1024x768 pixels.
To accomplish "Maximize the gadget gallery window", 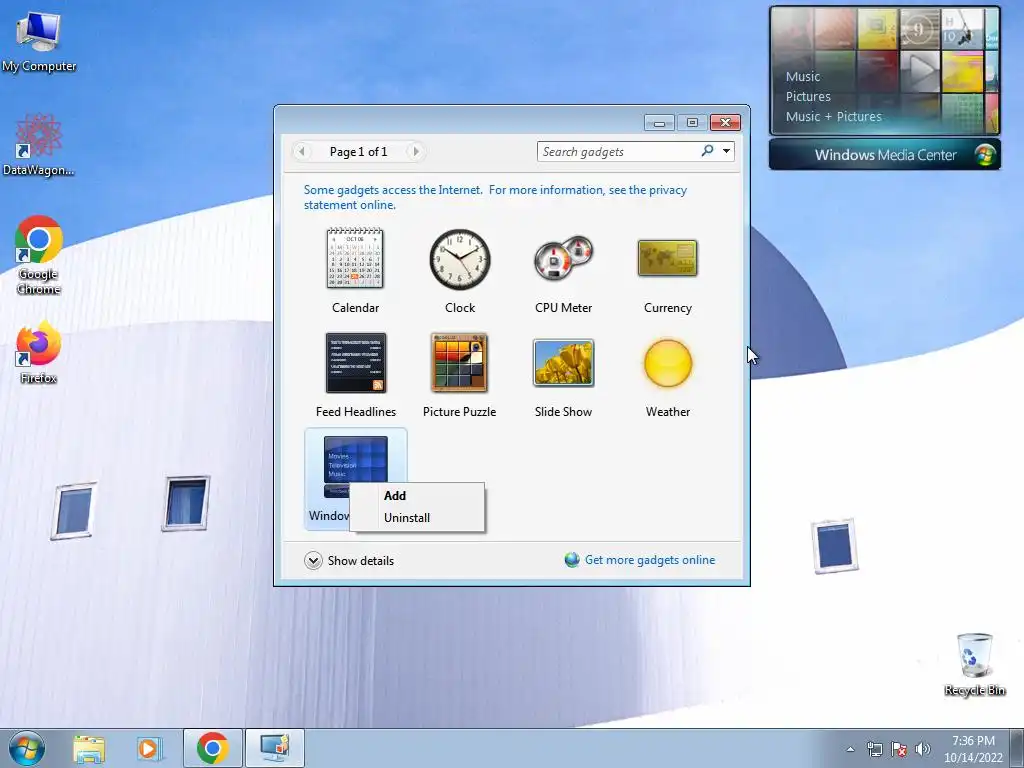I will (692, 123).
